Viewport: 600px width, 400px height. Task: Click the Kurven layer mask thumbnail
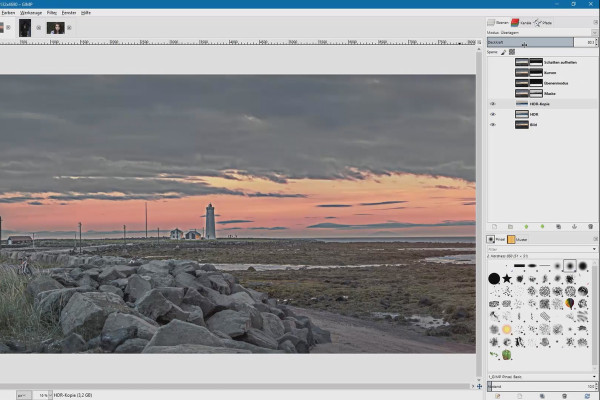pos(536,72)
